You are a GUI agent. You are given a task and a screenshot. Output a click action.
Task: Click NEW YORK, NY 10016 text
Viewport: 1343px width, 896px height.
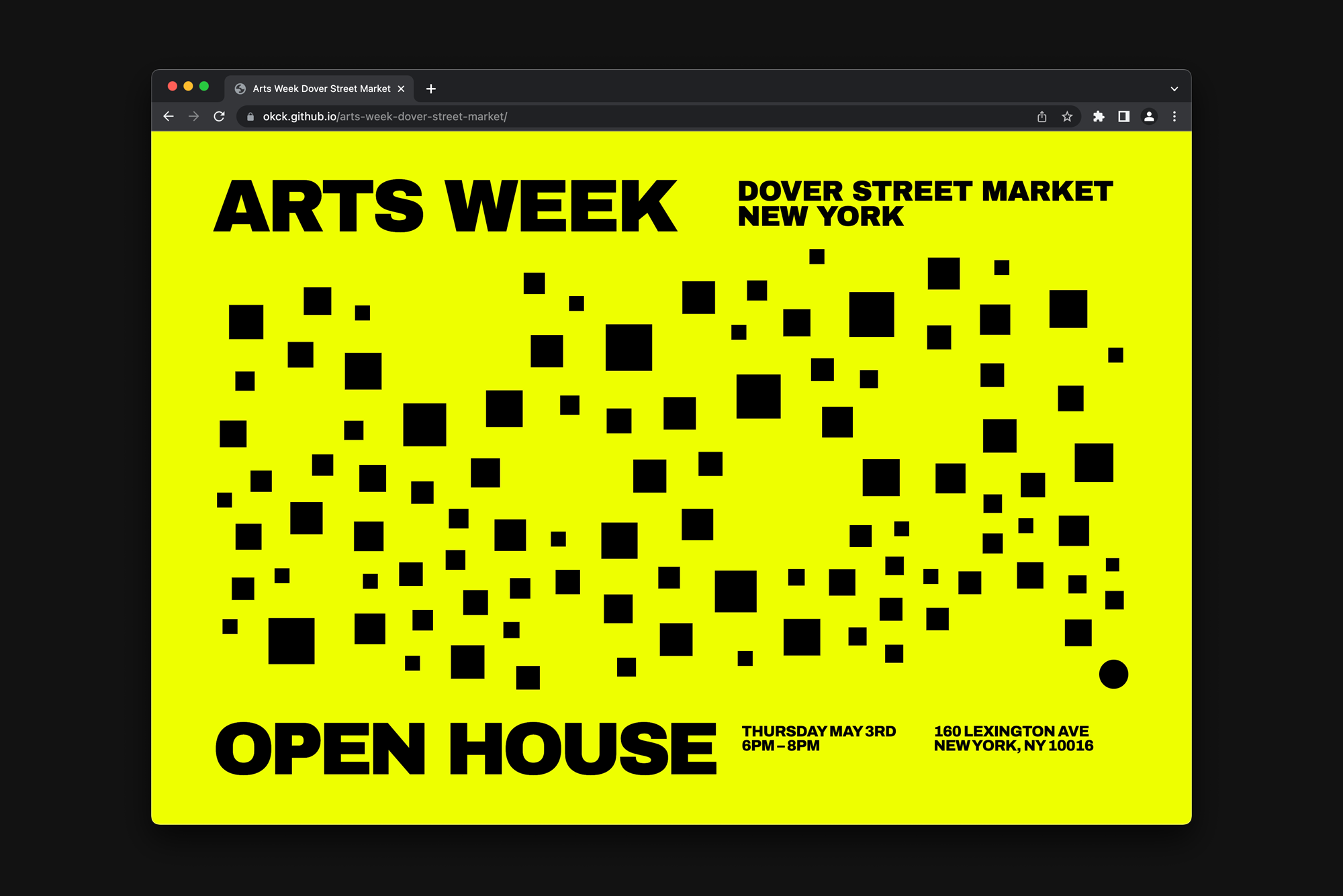pos(1013,746)
